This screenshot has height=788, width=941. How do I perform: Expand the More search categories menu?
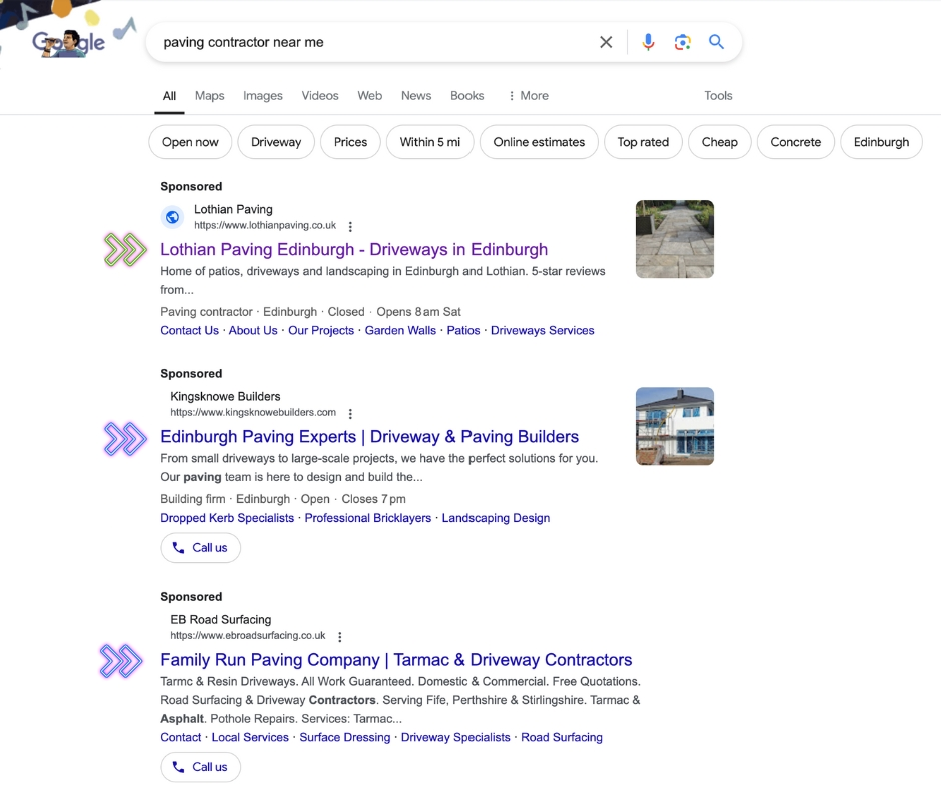point(528,96)
